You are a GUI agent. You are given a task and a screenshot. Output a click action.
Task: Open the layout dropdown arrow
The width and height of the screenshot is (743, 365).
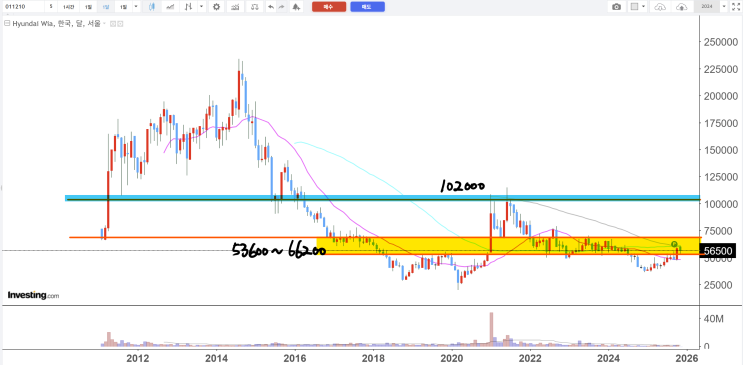coord(644,7)
